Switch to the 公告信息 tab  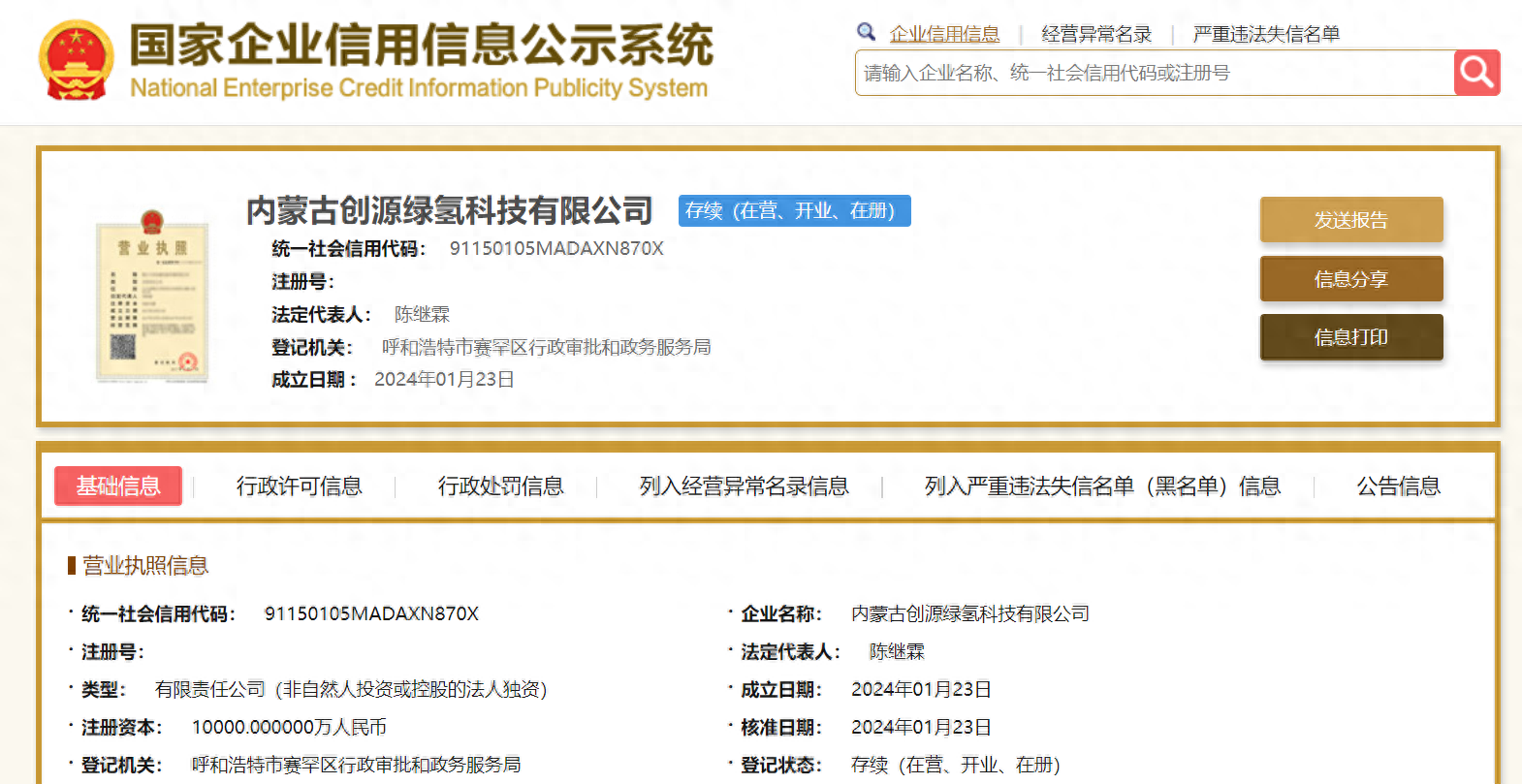pyautogui.click(x=1399, y=486)
